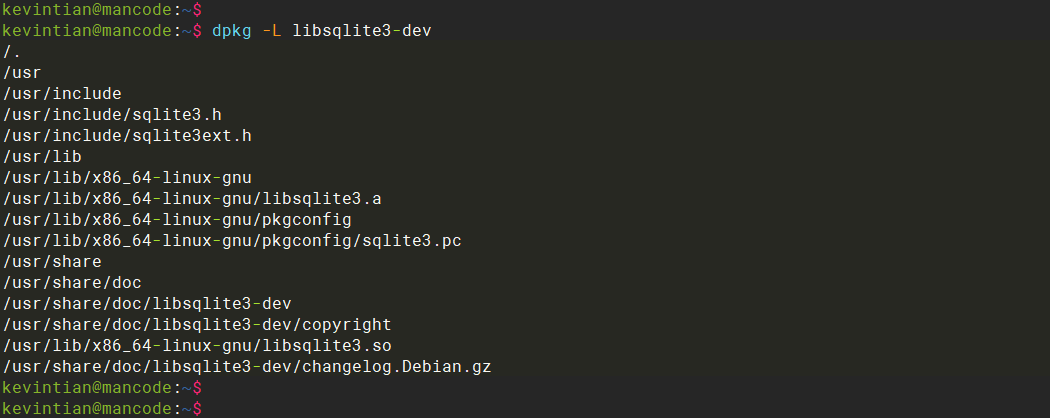Viewport: 1050px width, 418px height.
Task: Click the standalone /usr/include output line
Action: [x=62, y=94]
